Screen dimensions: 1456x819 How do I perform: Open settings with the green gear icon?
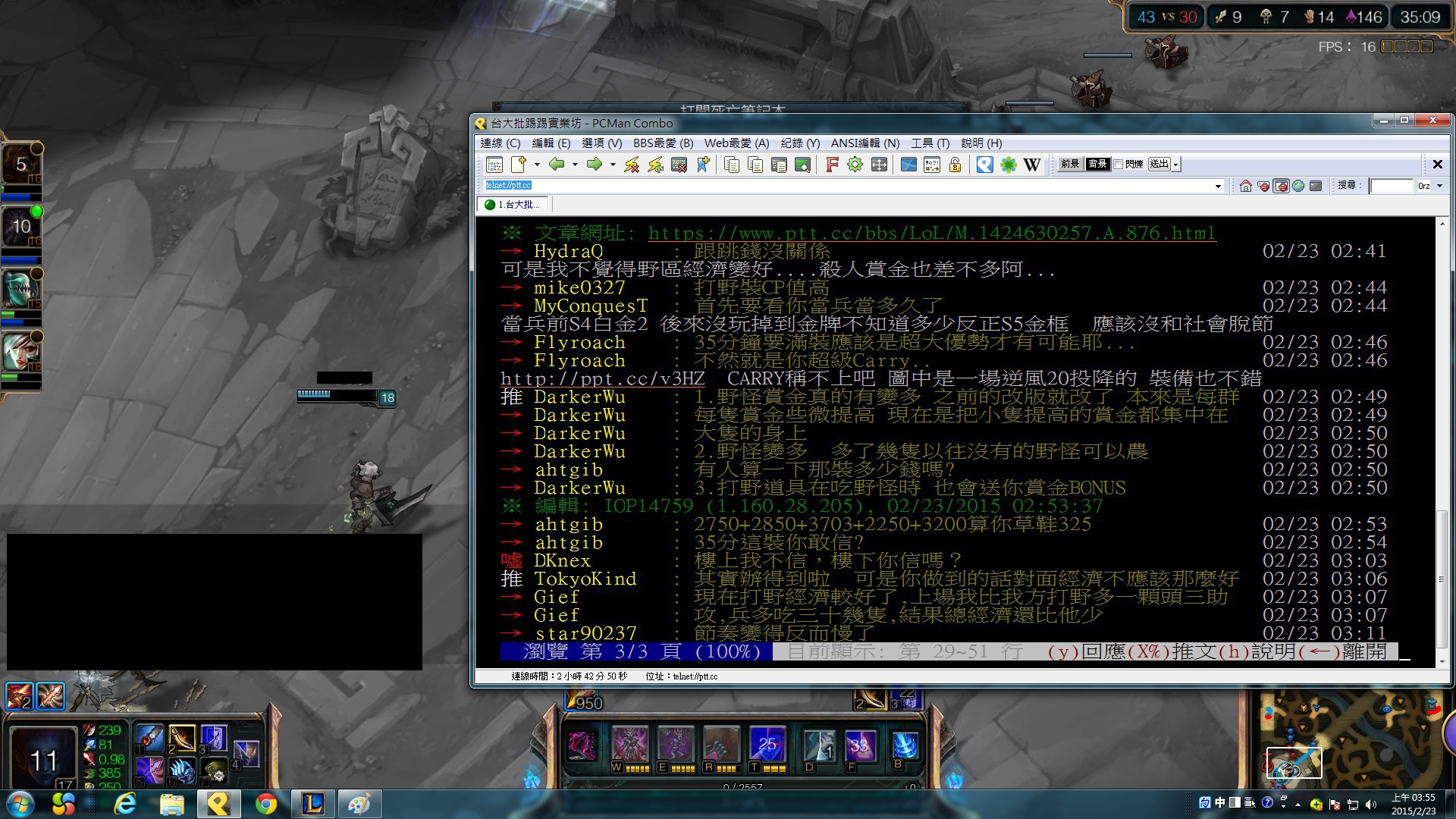point(855,165)
